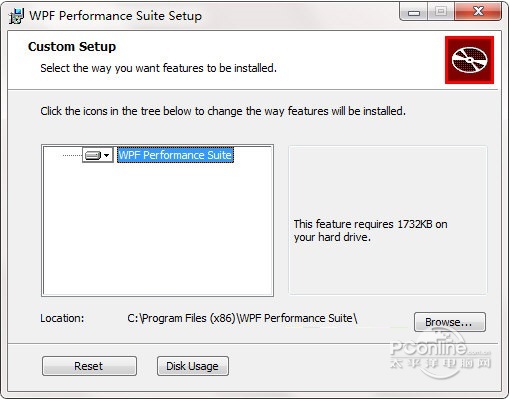Click the PConline watermark logo
Screen dimensions: 510x399
click(x=440, y=353)
